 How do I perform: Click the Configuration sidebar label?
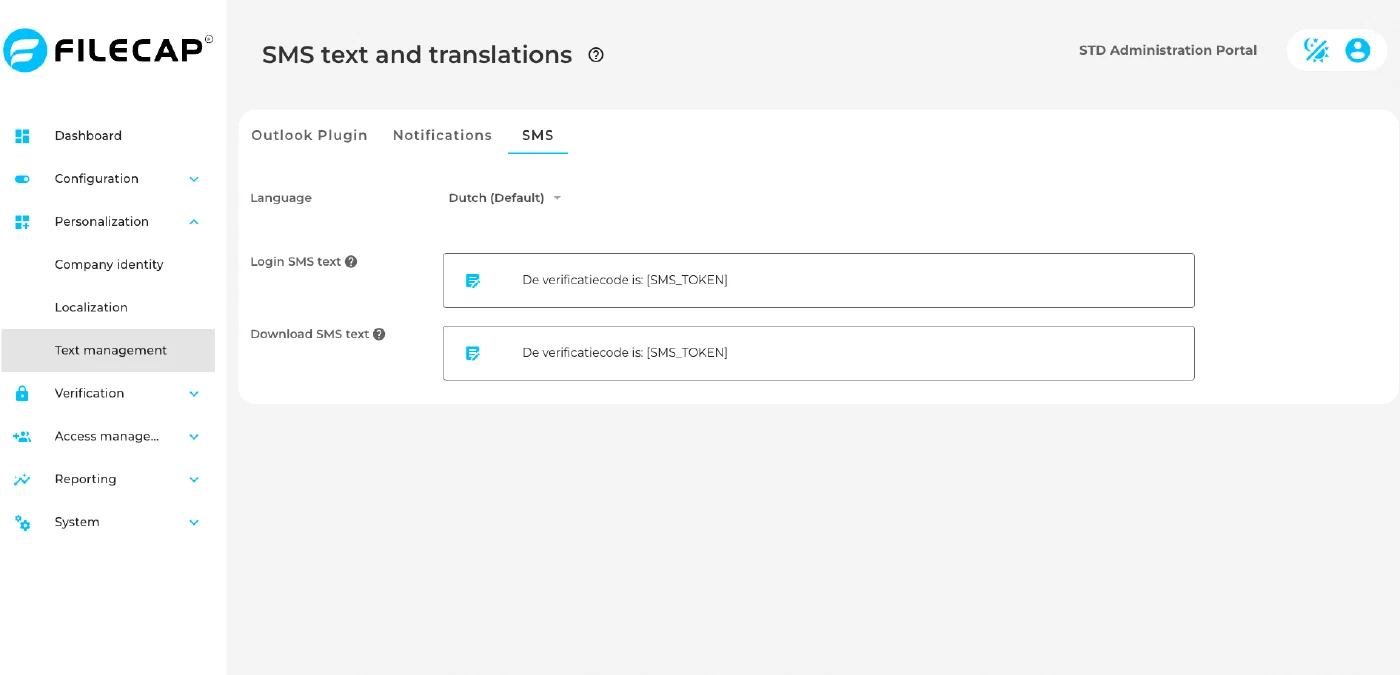click(x=97, y=179)
